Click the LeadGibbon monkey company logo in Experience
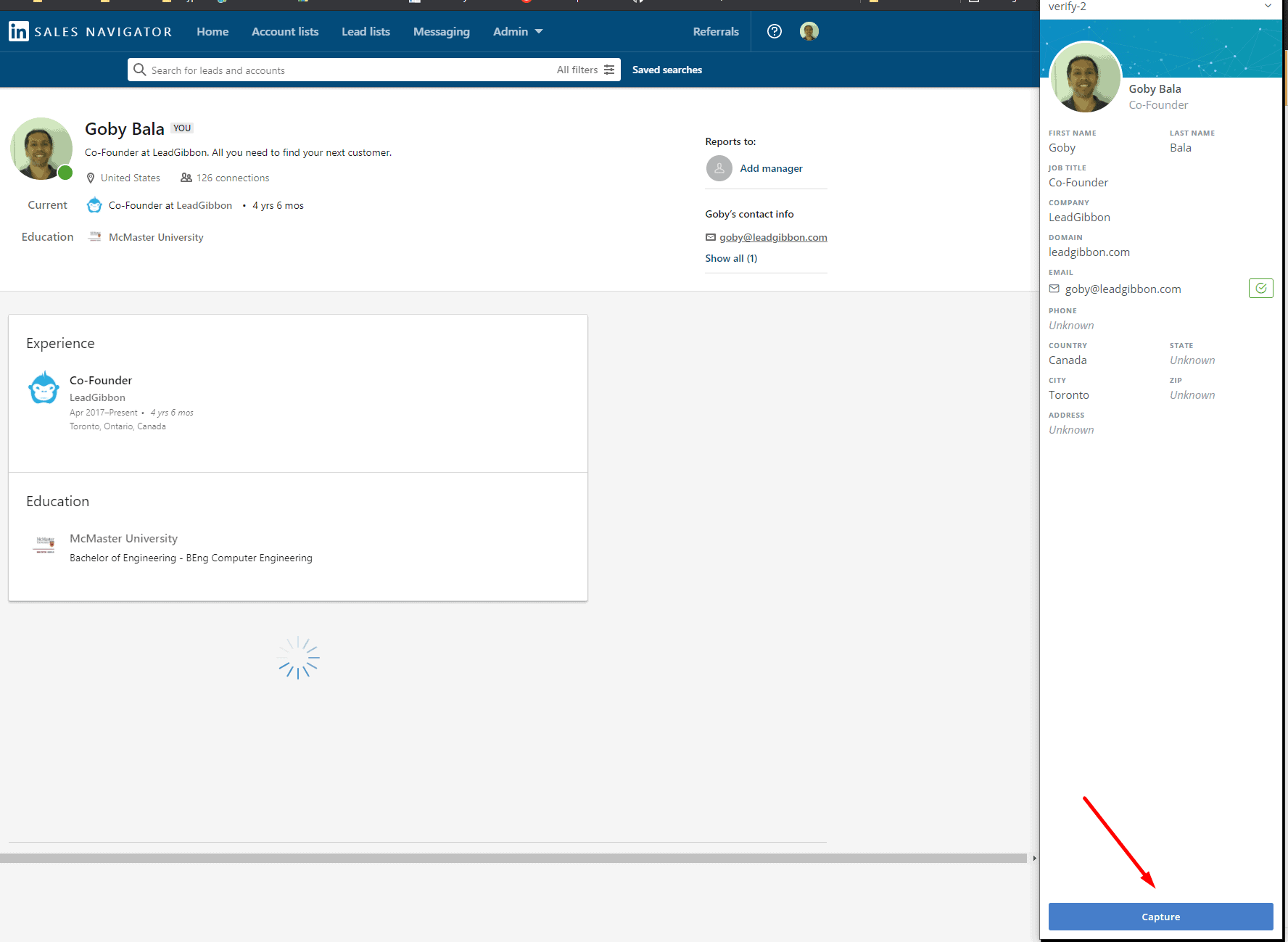Viewport: 1288px width, 942px height. pyautogui.click(x=44, y=387)
